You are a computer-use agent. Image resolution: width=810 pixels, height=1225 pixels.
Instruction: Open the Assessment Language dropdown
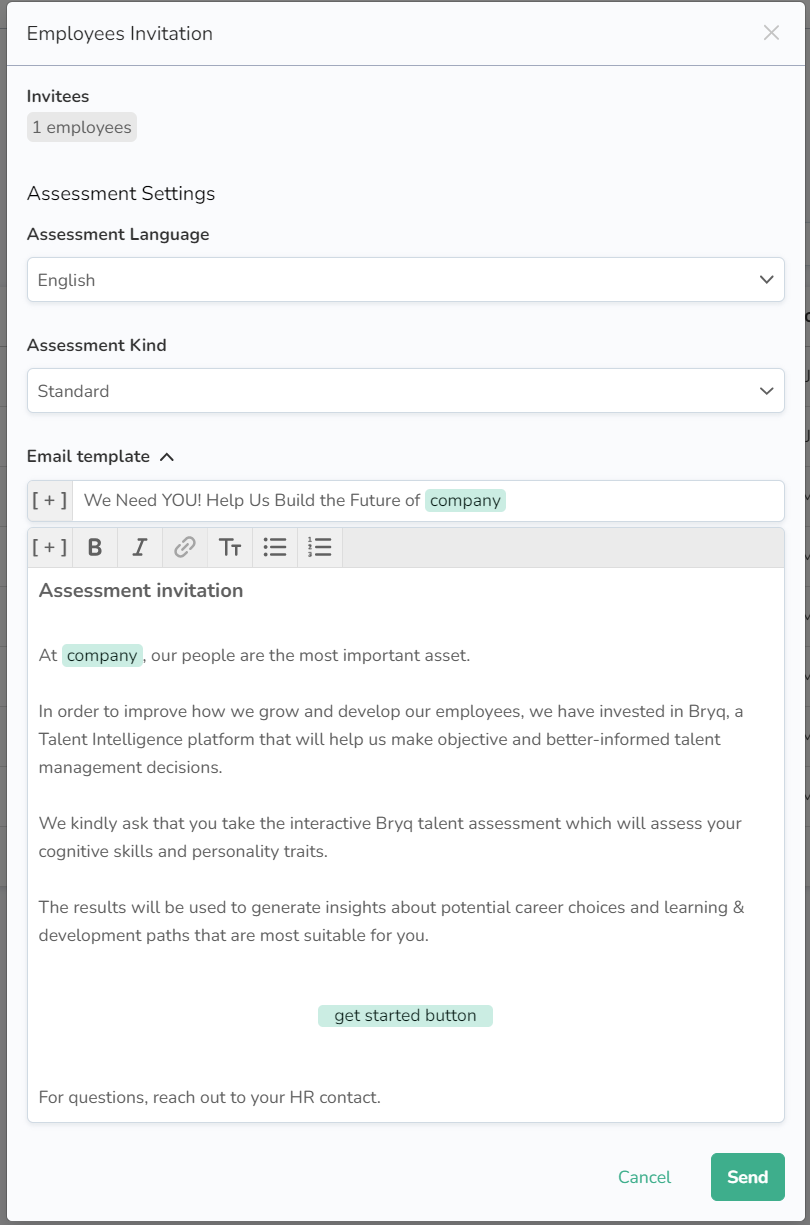click(x=405, y=280)
